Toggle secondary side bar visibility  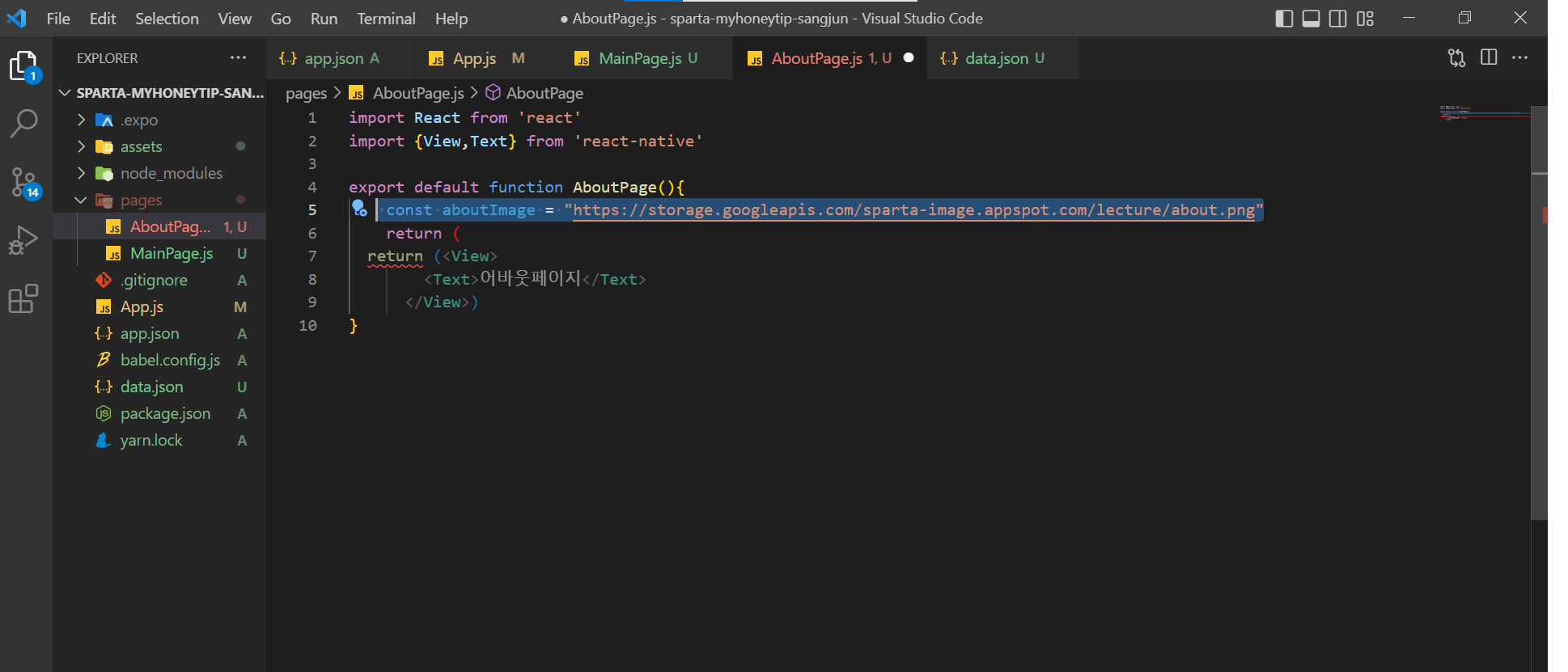click(1338, 18)
